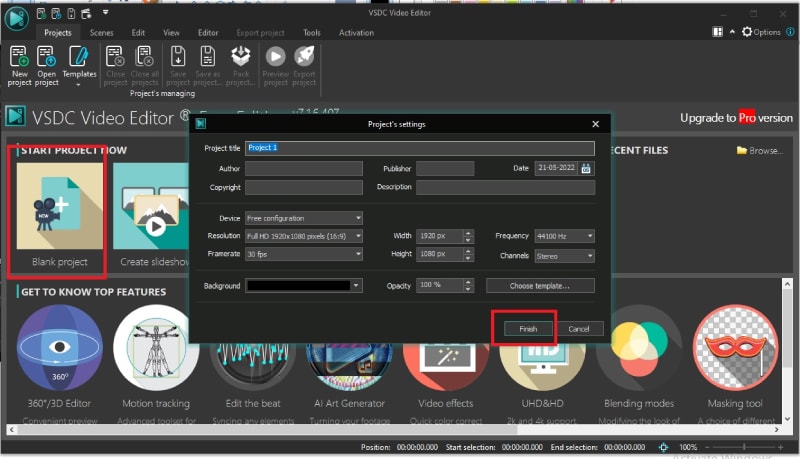Screen dimensions: 800x459
Task: Click the Cancel button
Action: 579,329
